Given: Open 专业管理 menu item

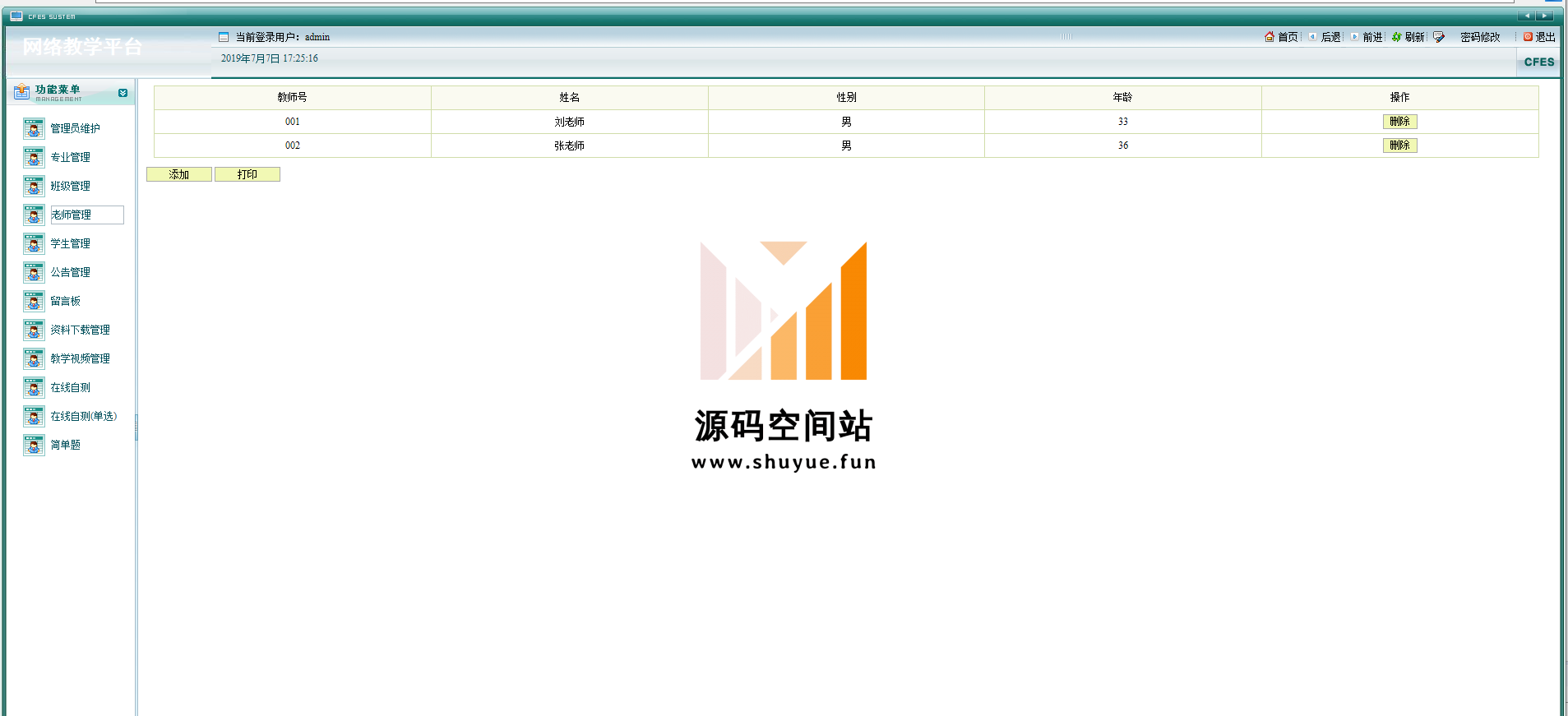Looking at the screenshot, I should click(71, 158).
